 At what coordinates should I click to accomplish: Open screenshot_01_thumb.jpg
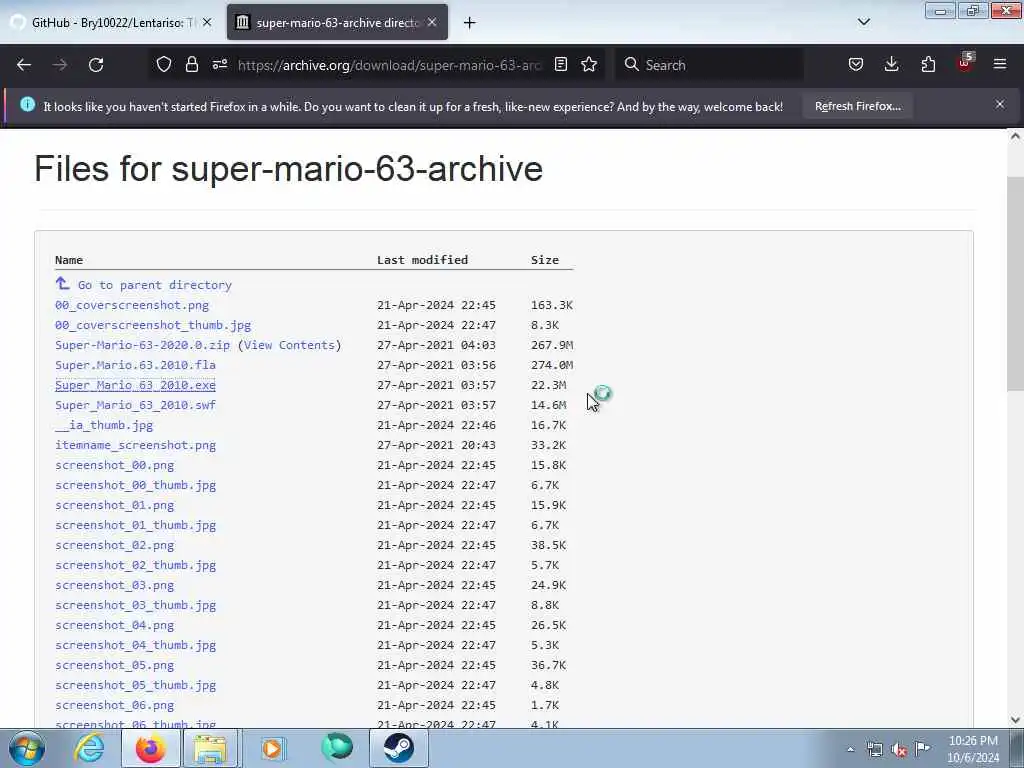[135, 525]
